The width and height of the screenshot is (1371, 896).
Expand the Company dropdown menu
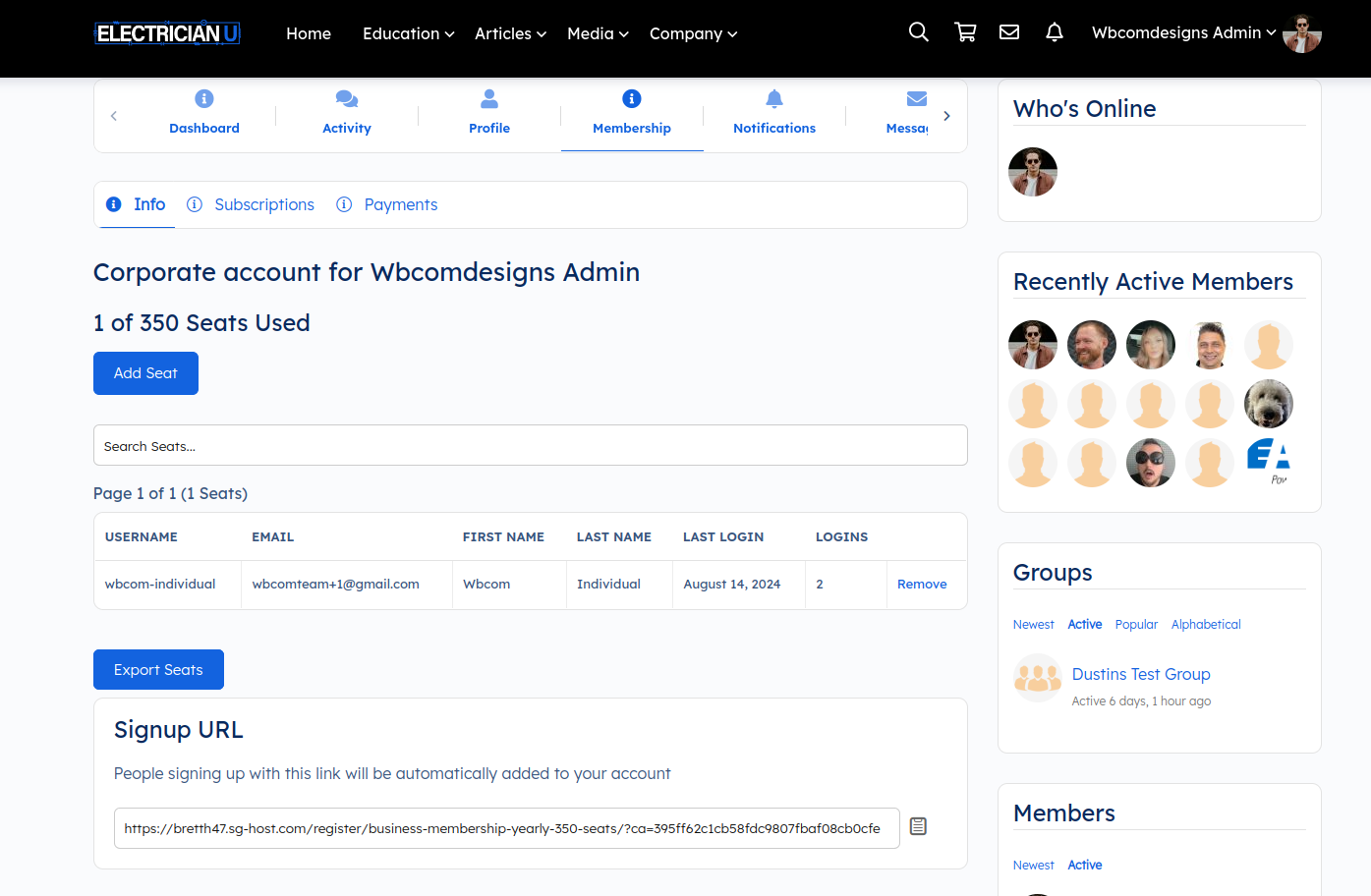click(x=693, y=33)
